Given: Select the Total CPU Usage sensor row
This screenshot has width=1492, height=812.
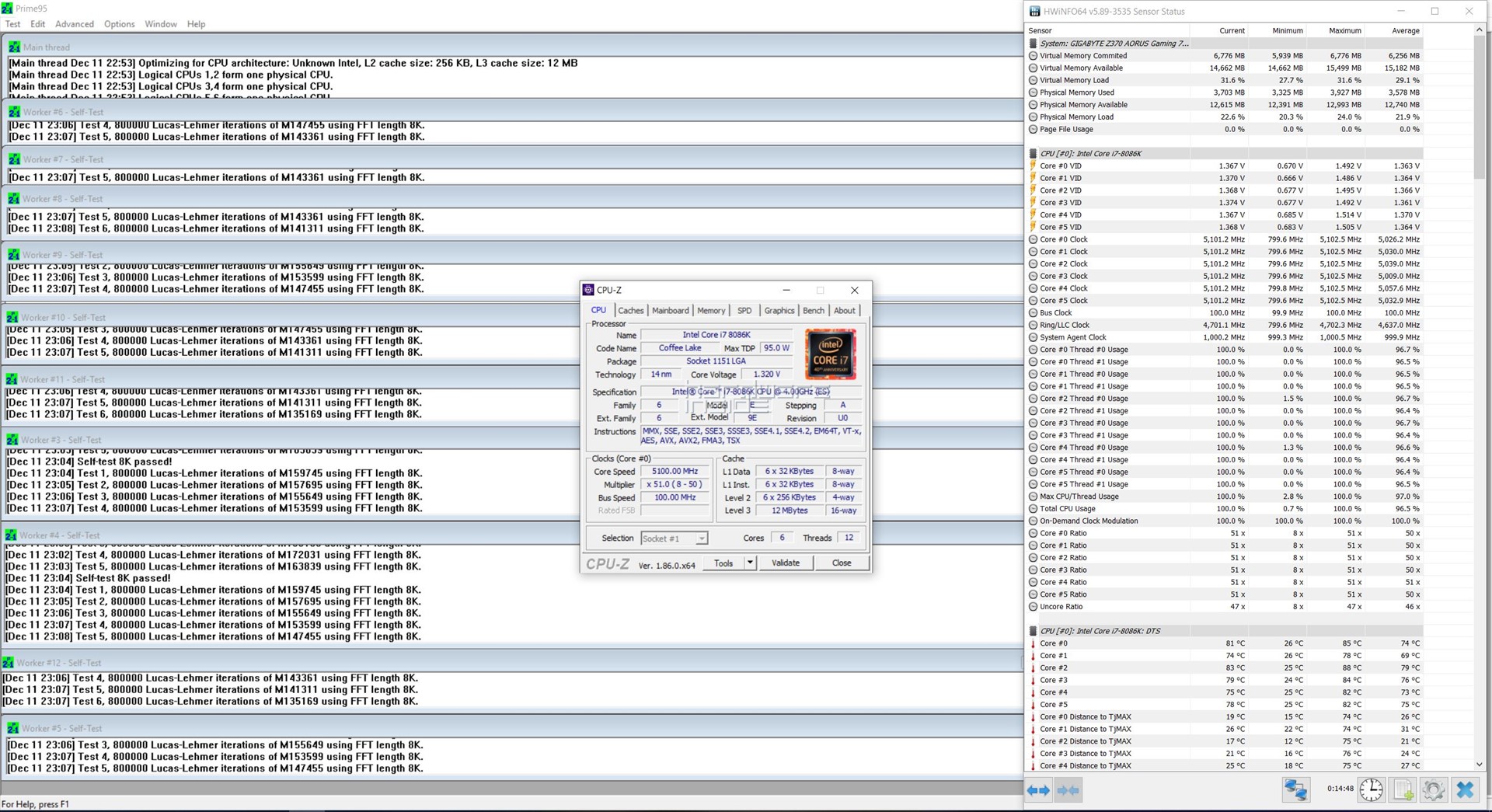Looking at the screenshot, I should pos(1225,509).
